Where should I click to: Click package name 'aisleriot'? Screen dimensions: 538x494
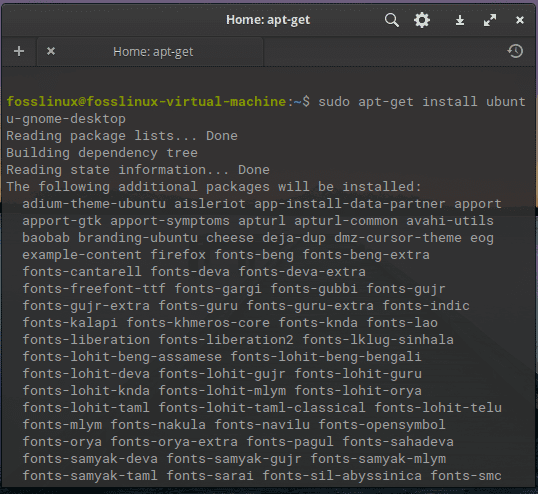(210, 204)
